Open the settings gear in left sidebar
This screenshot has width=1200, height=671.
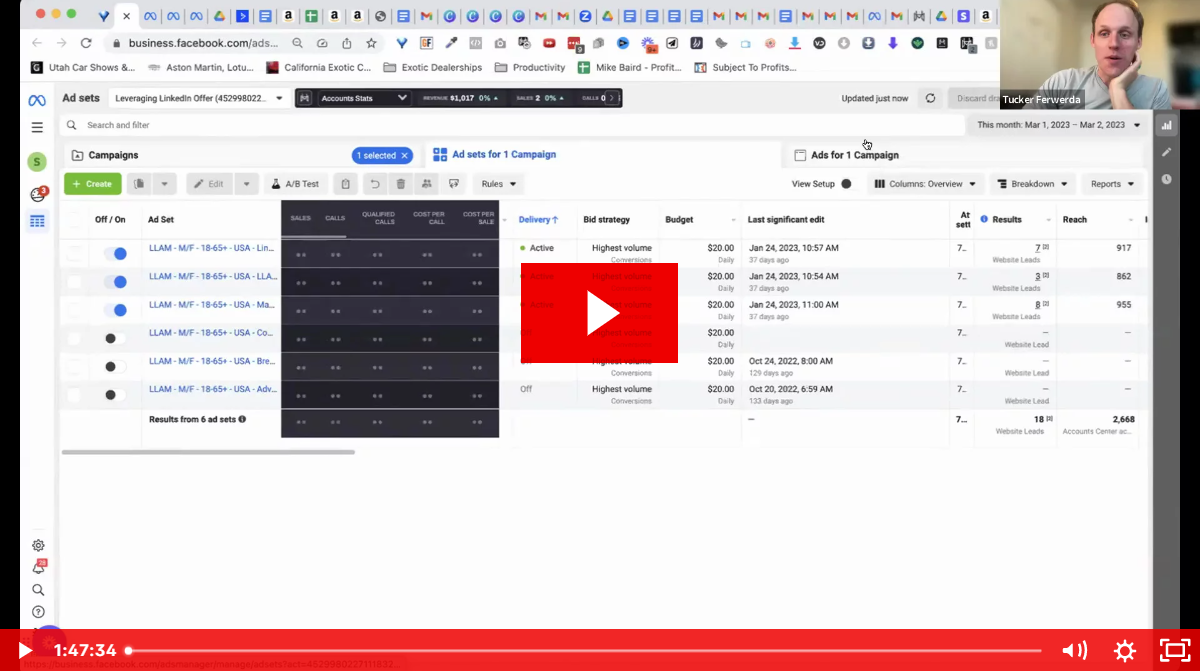pyautogui.click(x=38, y=545)
